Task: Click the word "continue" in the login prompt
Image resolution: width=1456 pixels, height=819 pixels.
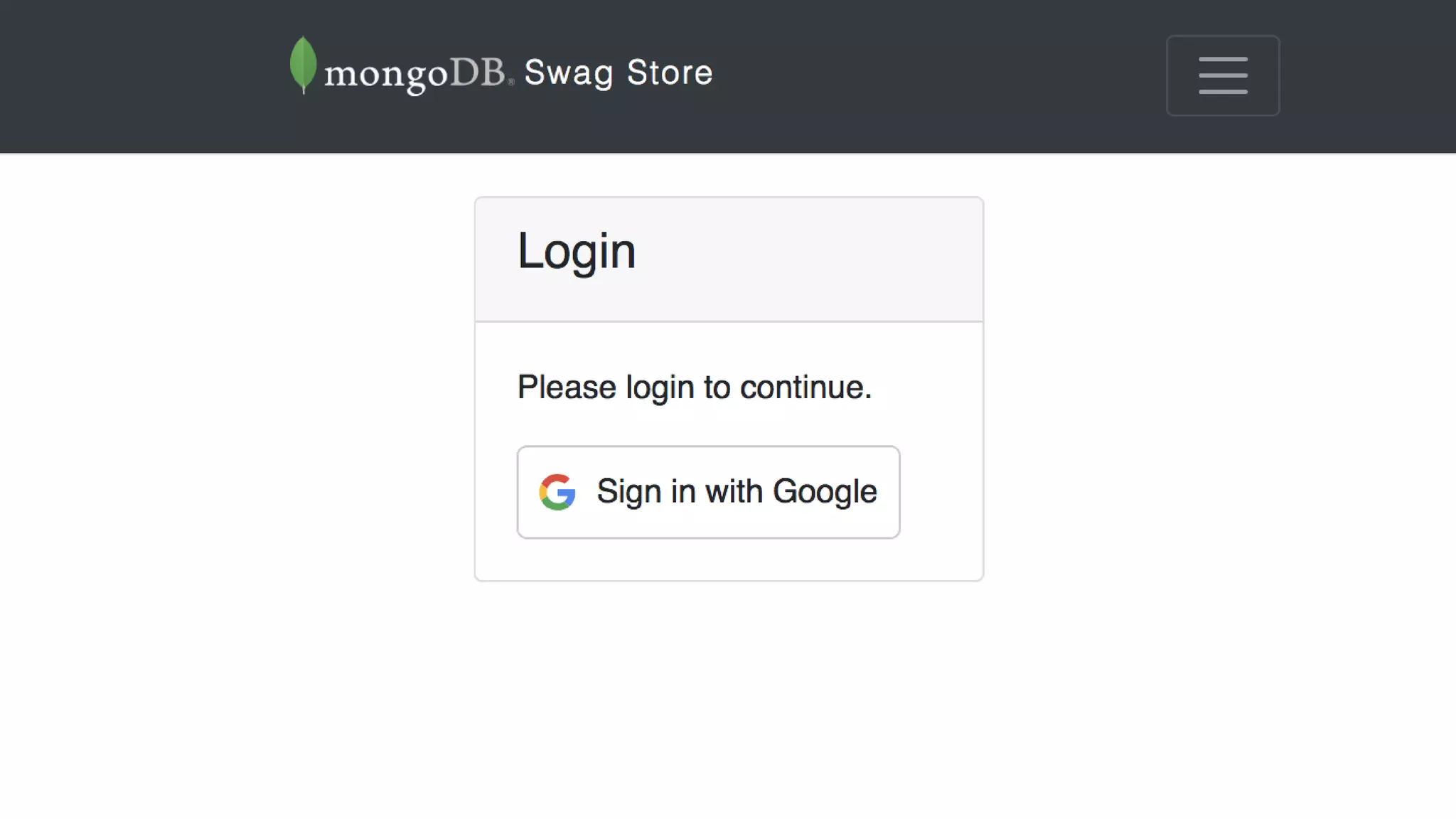Action: coord(802,387)
